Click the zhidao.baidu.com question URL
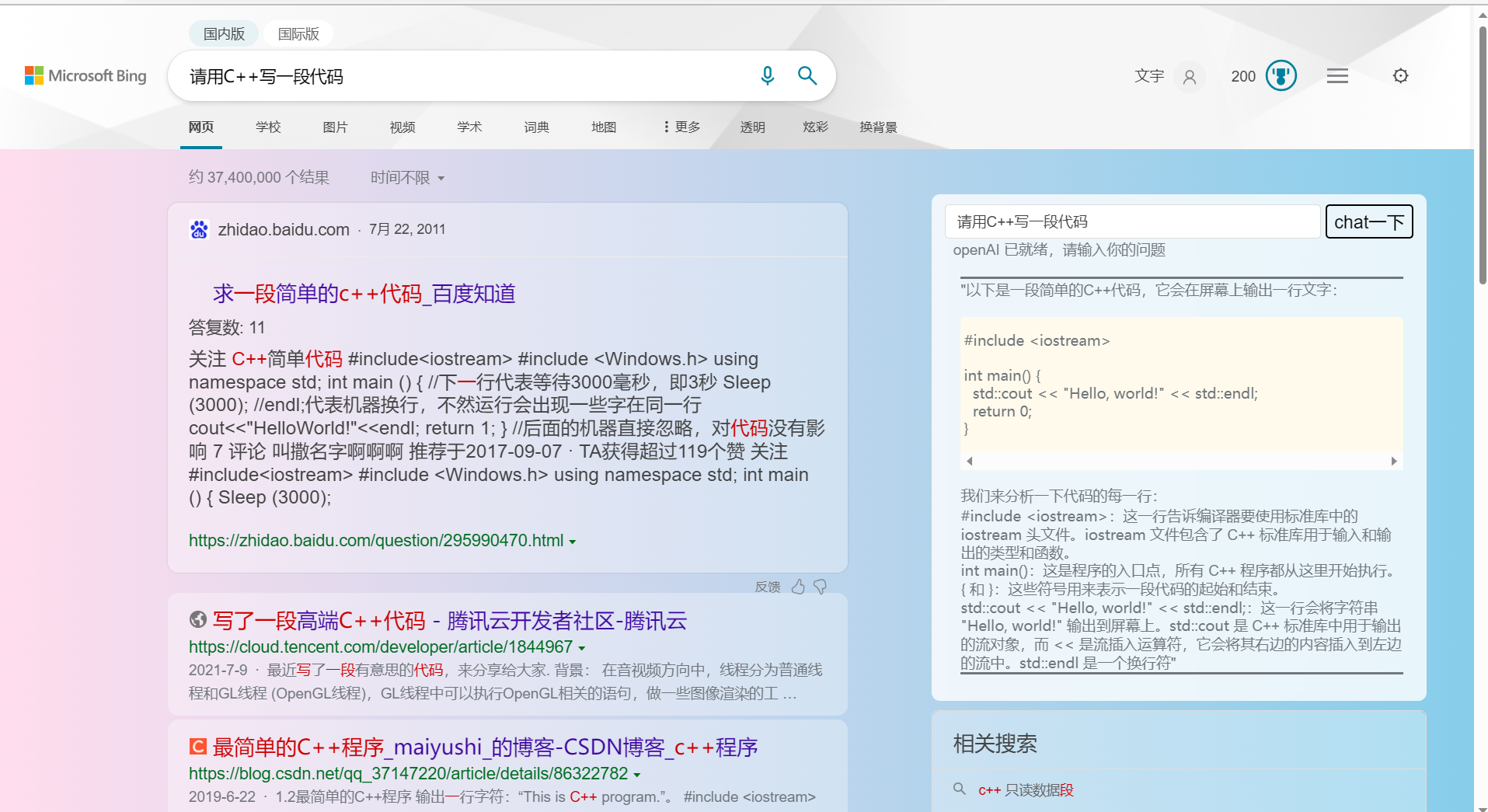Viewport: 1488px width, 812px height. (x=376, y=540)
